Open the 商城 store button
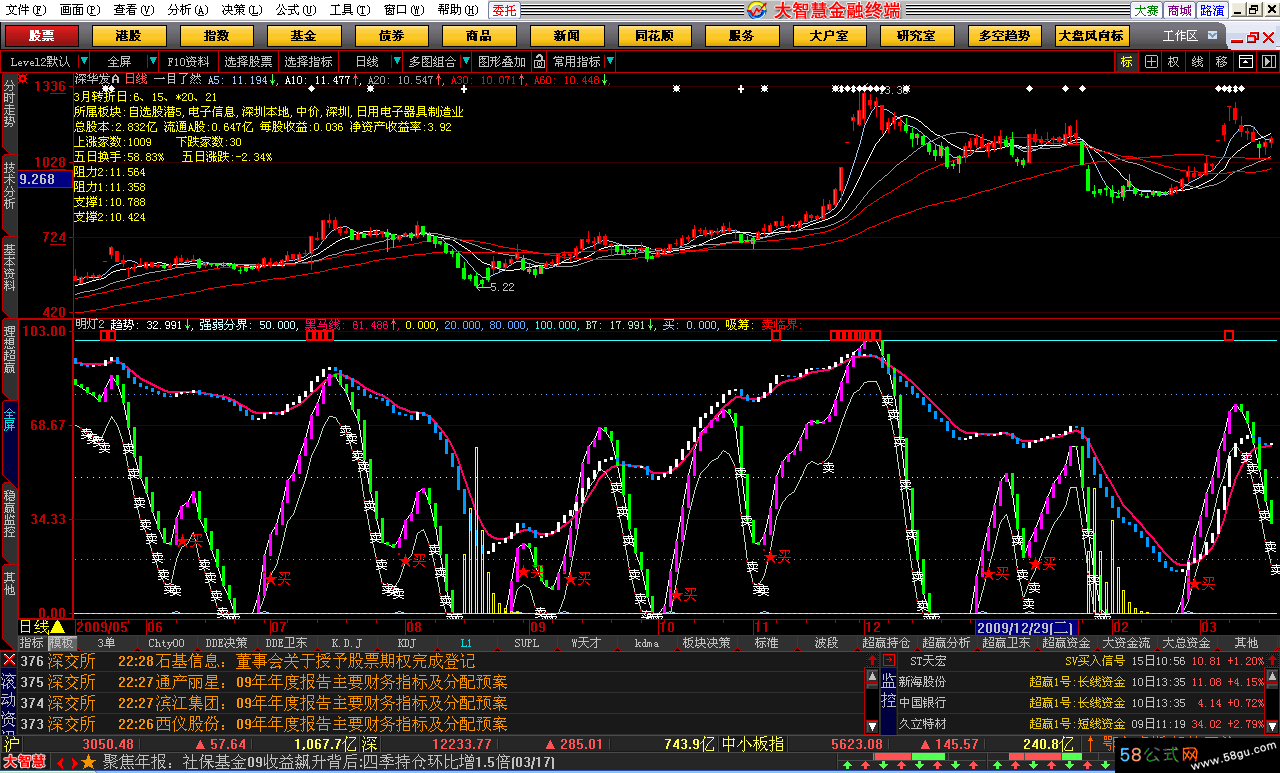Screen dimensions: 1280x773 1179,10
